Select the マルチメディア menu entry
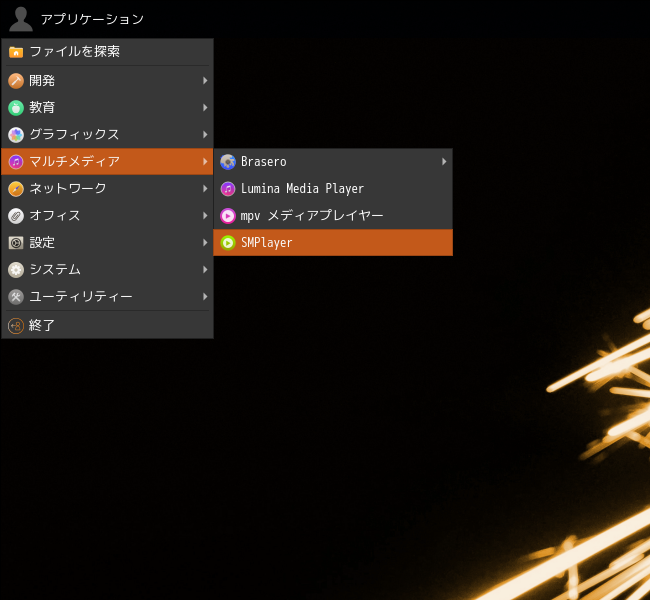The height and width of the screenshot is (600, 650). coord(107,161)
